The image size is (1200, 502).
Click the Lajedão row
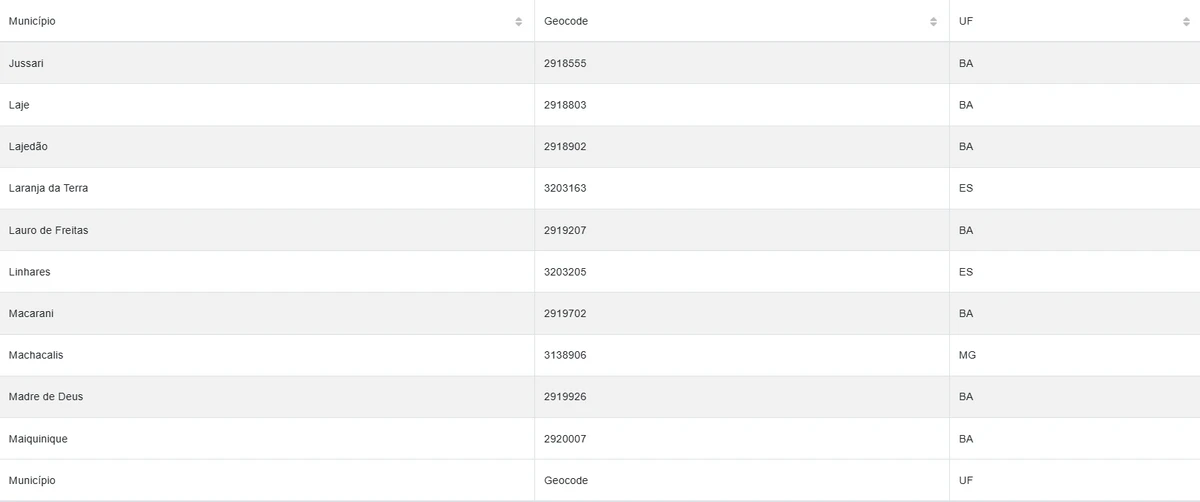(x=28, y=147)
